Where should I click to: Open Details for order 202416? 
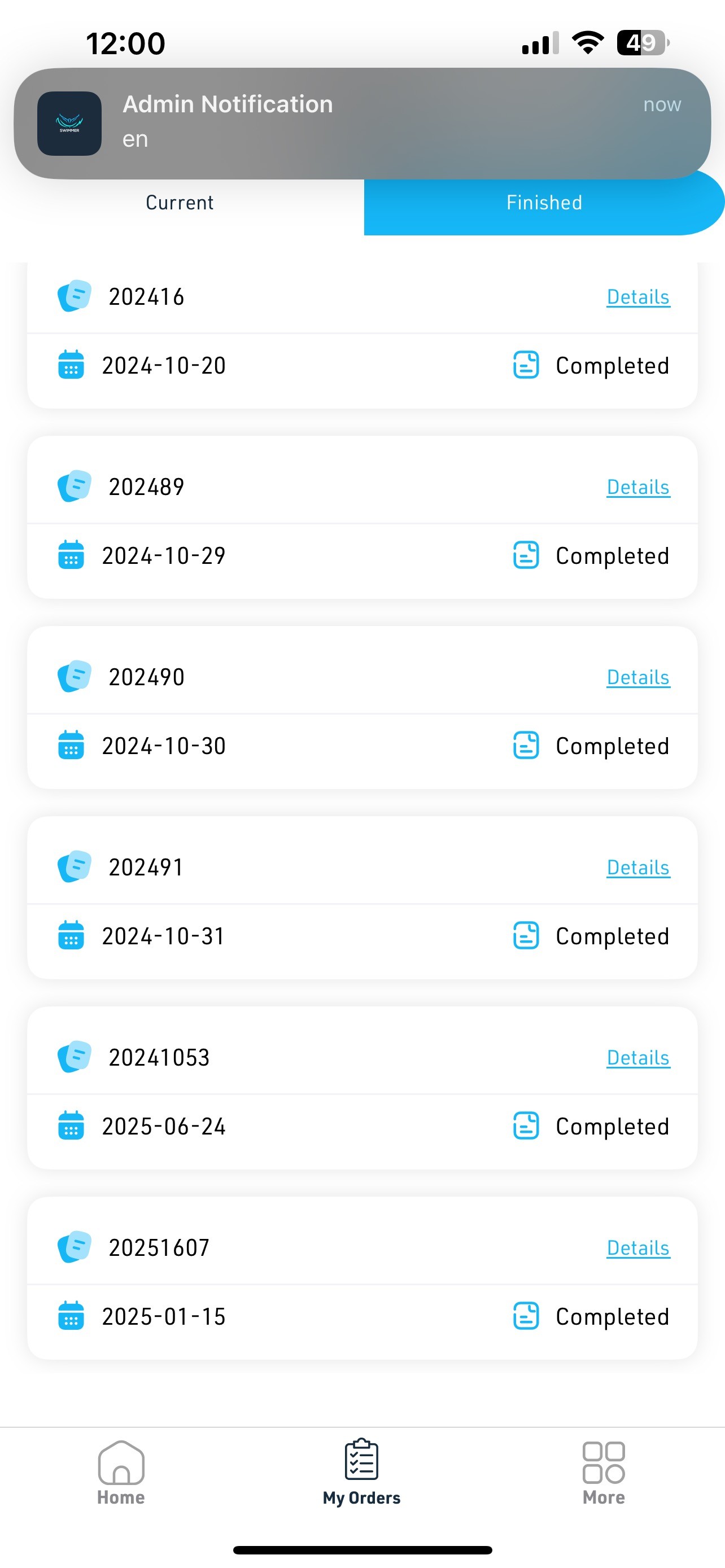point(638,297)
